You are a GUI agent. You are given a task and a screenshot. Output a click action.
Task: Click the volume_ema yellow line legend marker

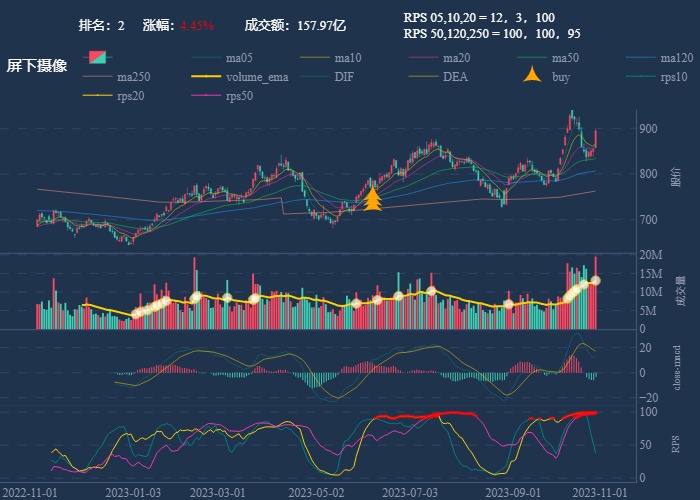[x=205, y=76]
